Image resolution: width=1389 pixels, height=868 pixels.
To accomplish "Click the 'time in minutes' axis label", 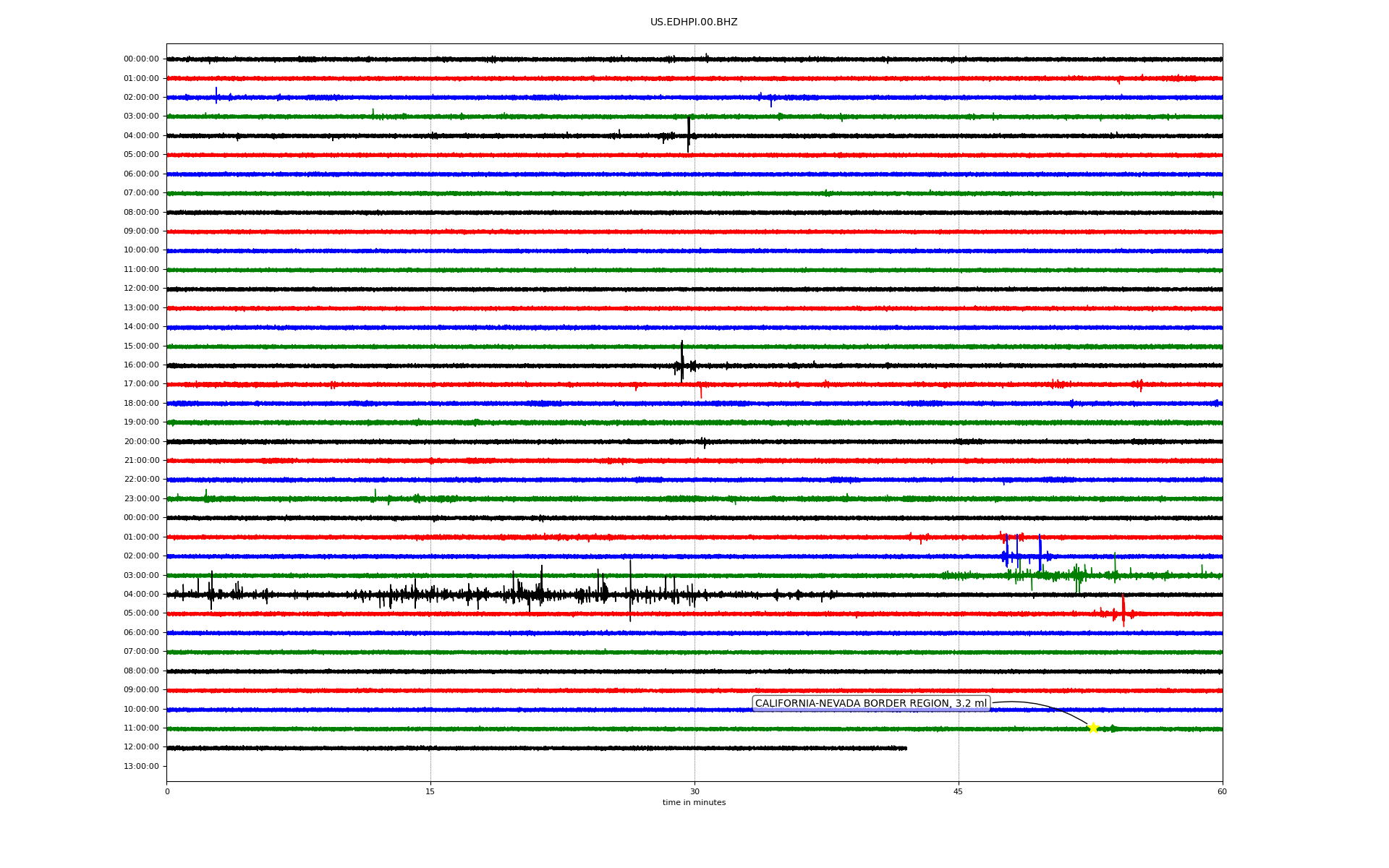I will coord(693,802).
